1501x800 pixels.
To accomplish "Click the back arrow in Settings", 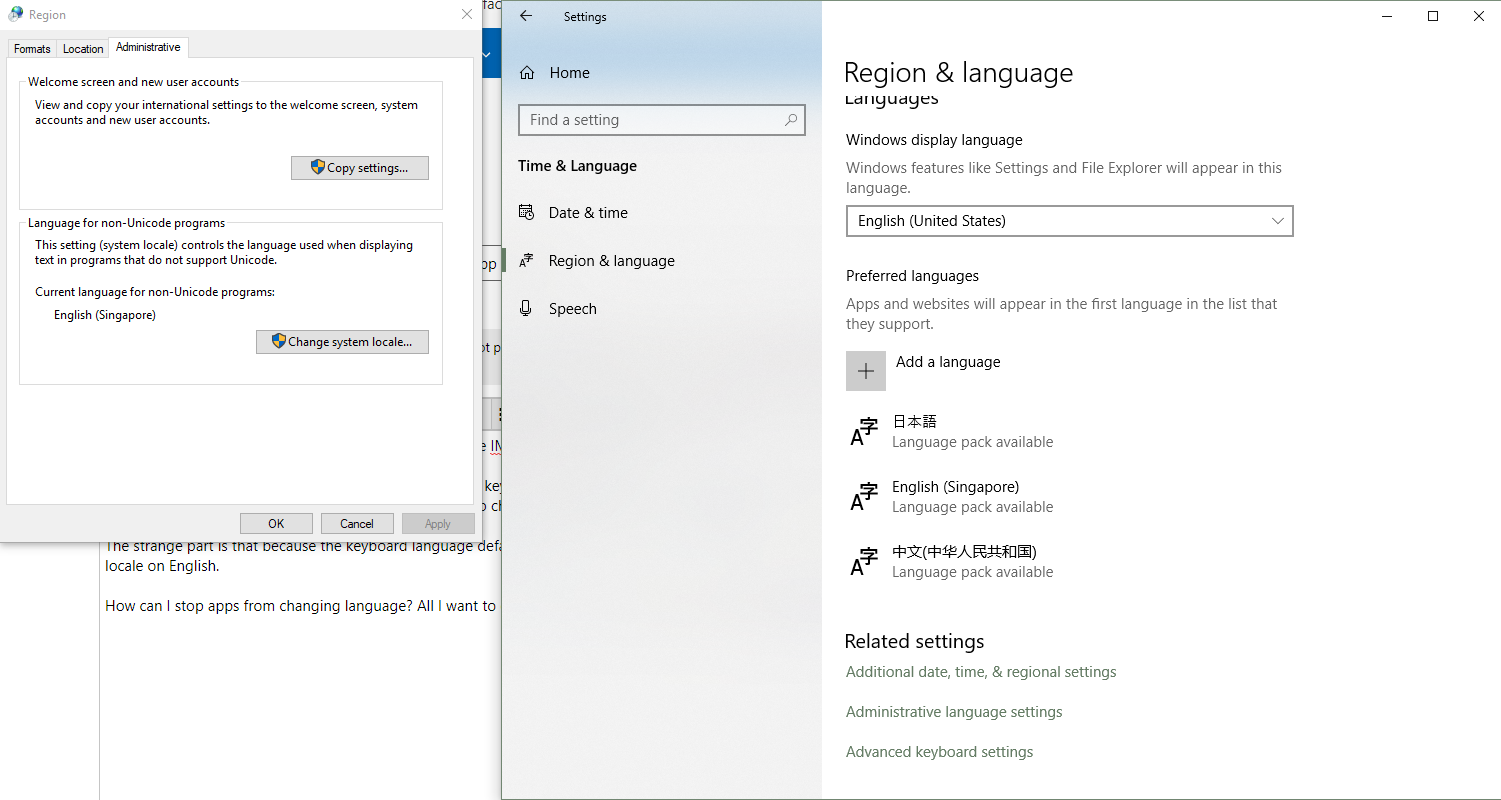I will point(526,16).
